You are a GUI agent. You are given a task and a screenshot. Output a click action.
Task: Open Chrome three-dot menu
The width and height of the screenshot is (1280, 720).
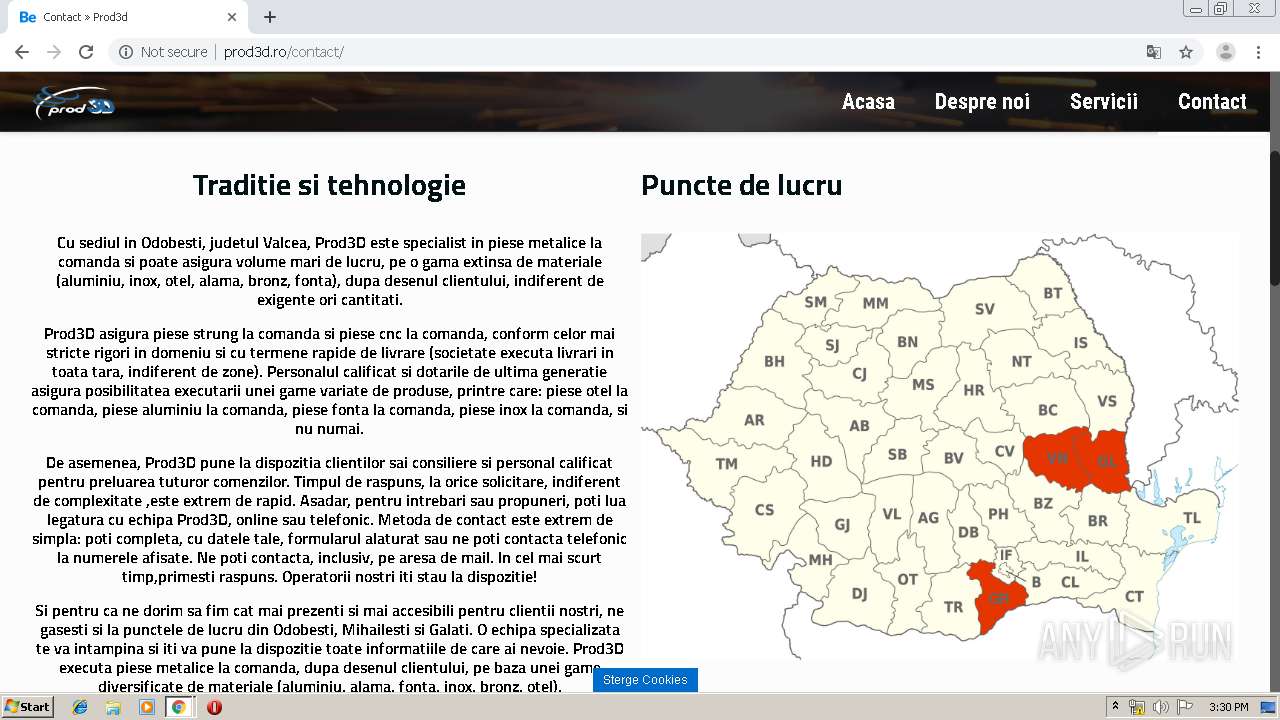click(x=1259, y=52)
